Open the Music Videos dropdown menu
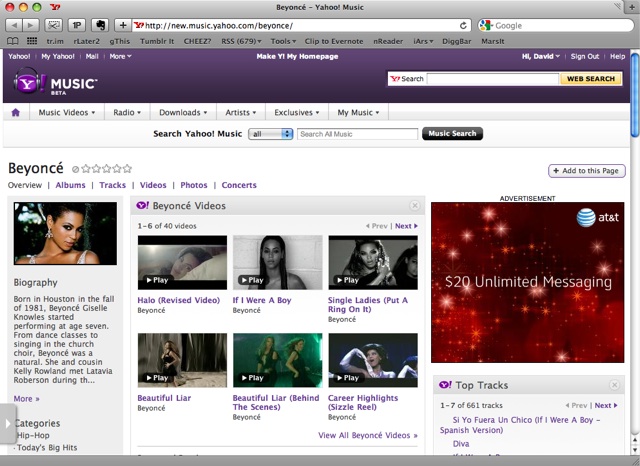640x466 pixels. [x=67, y=112]
